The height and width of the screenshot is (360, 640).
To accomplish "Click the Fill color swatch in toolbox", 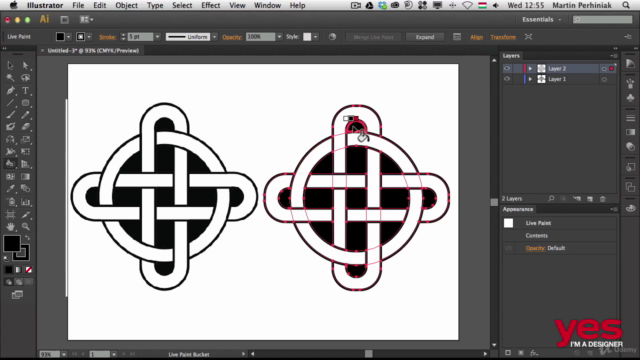I will point(12,244).
